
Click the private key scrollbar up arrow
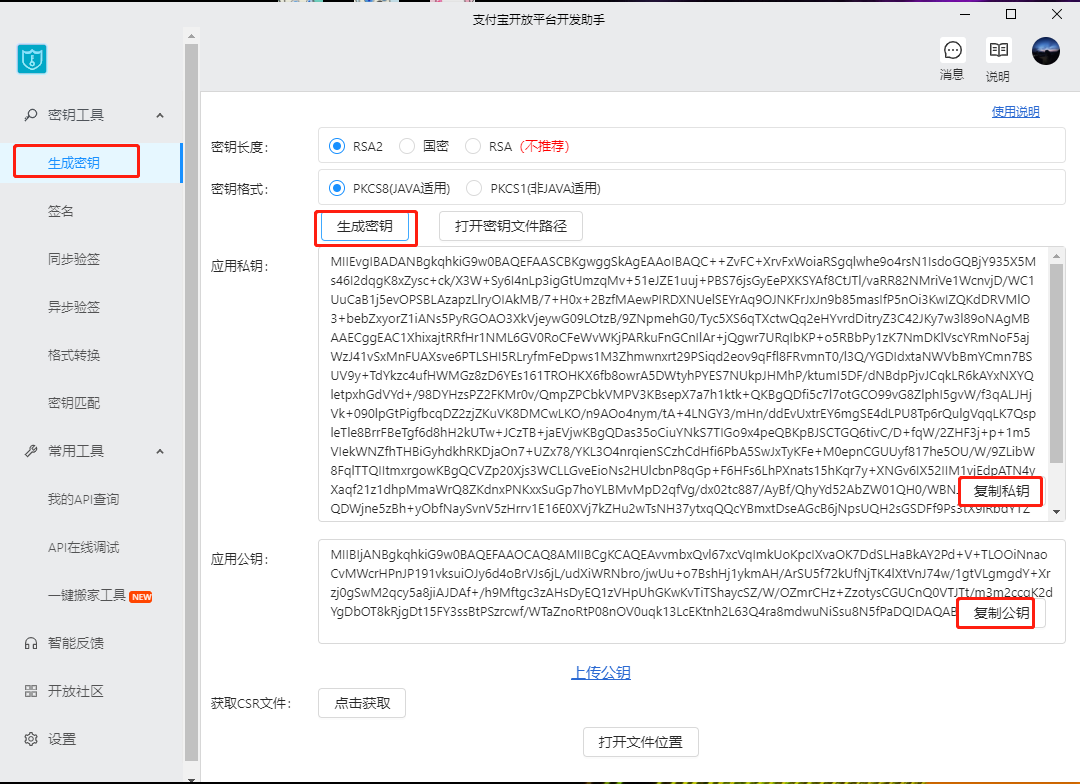[x=1057, y=256]
